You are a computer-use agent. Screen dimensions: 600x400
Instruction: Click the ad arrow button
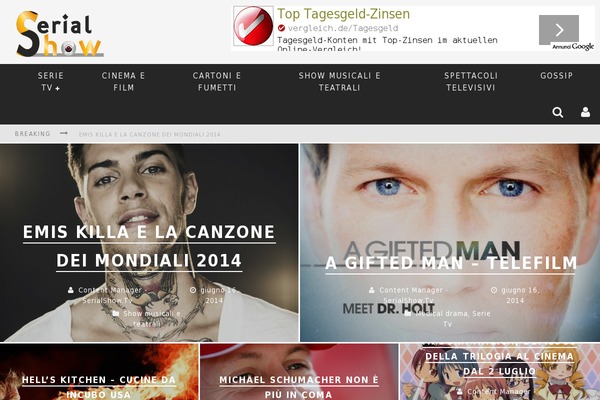tap(559, 30)
